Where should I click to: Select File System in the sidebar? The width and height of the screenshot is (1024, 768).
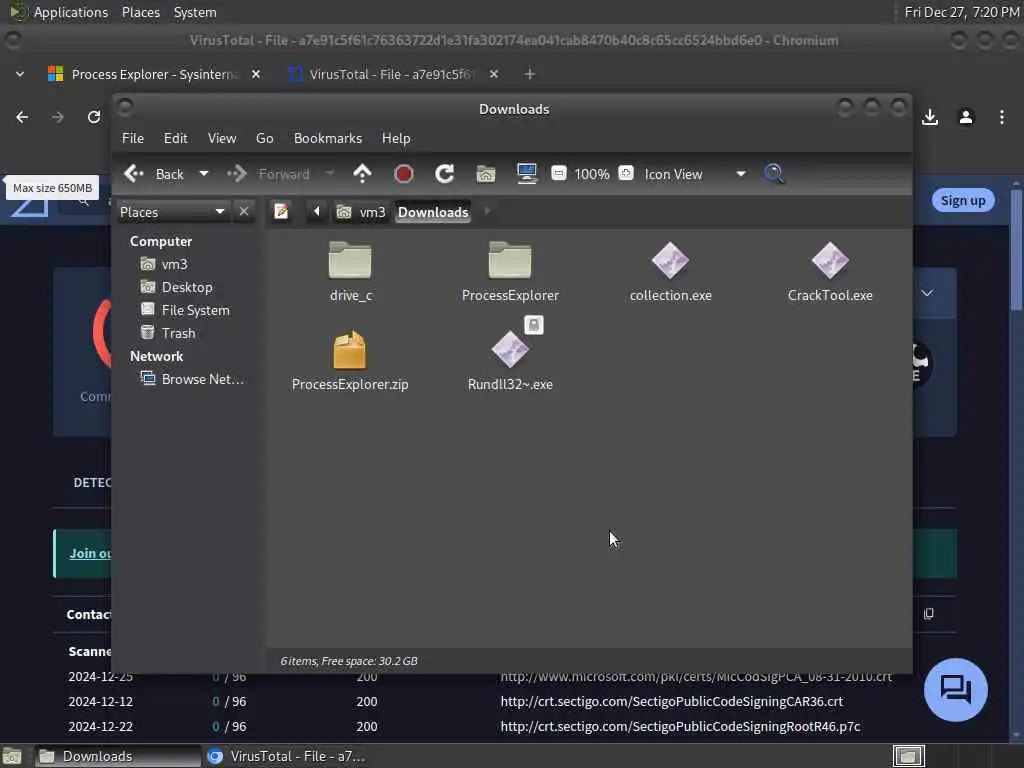185,310
